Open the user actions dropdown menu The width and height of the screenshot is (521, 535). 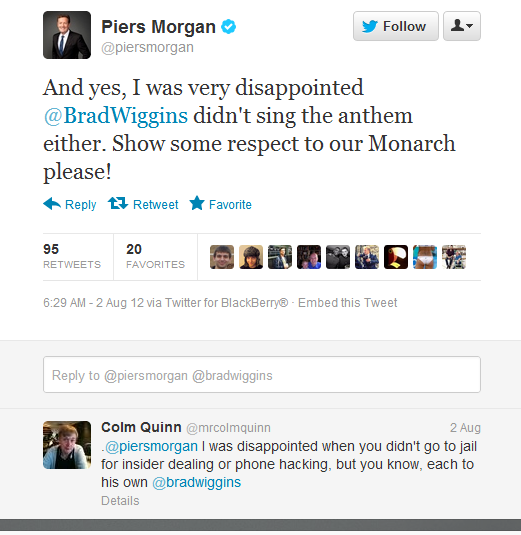[462, 26]
